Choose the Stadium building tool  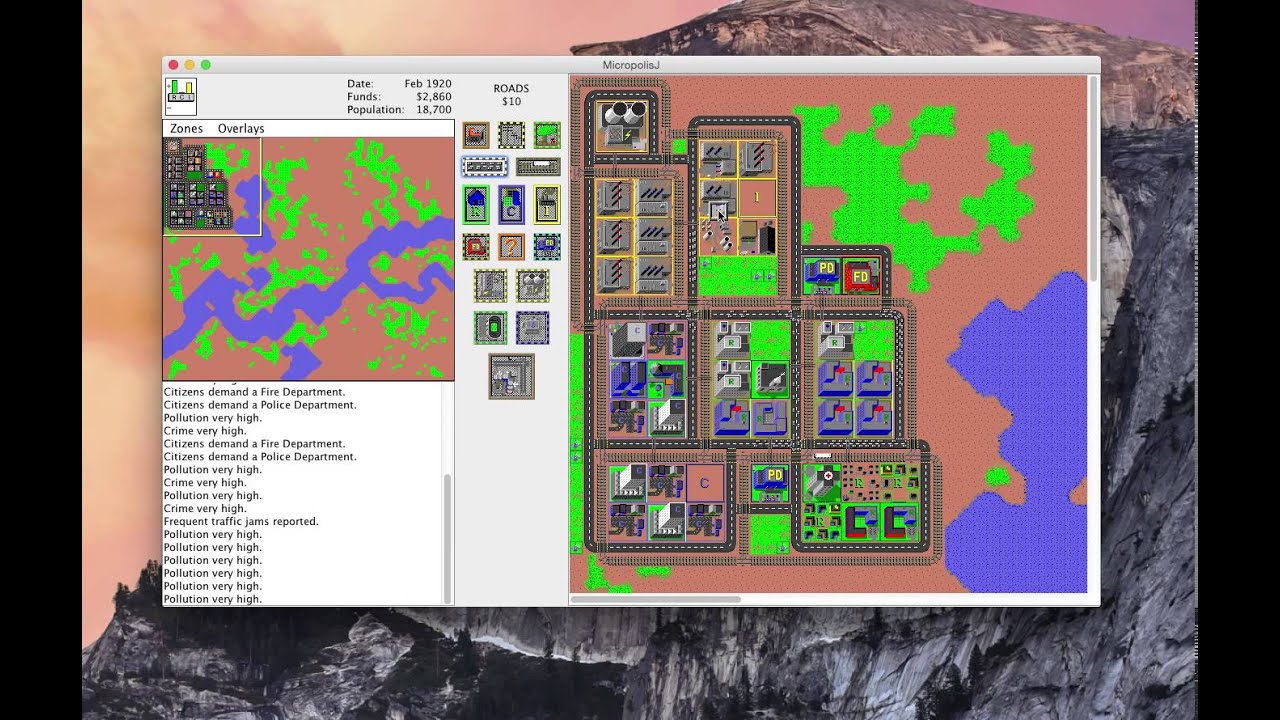pos(490,328)
